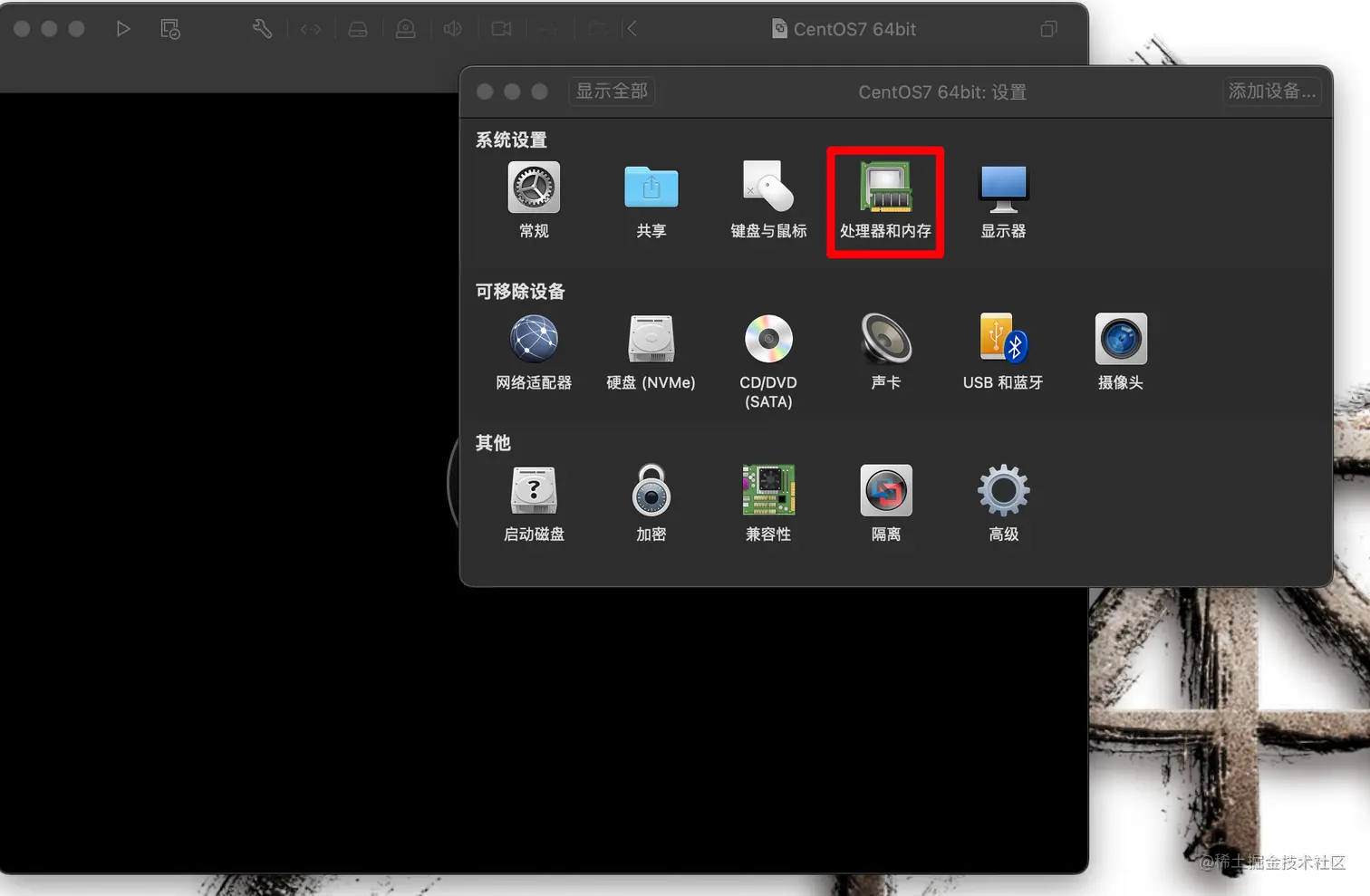
Task: Open 键盘与鼠标 keyboard and mouse settings
Action: tap(768, 200)
